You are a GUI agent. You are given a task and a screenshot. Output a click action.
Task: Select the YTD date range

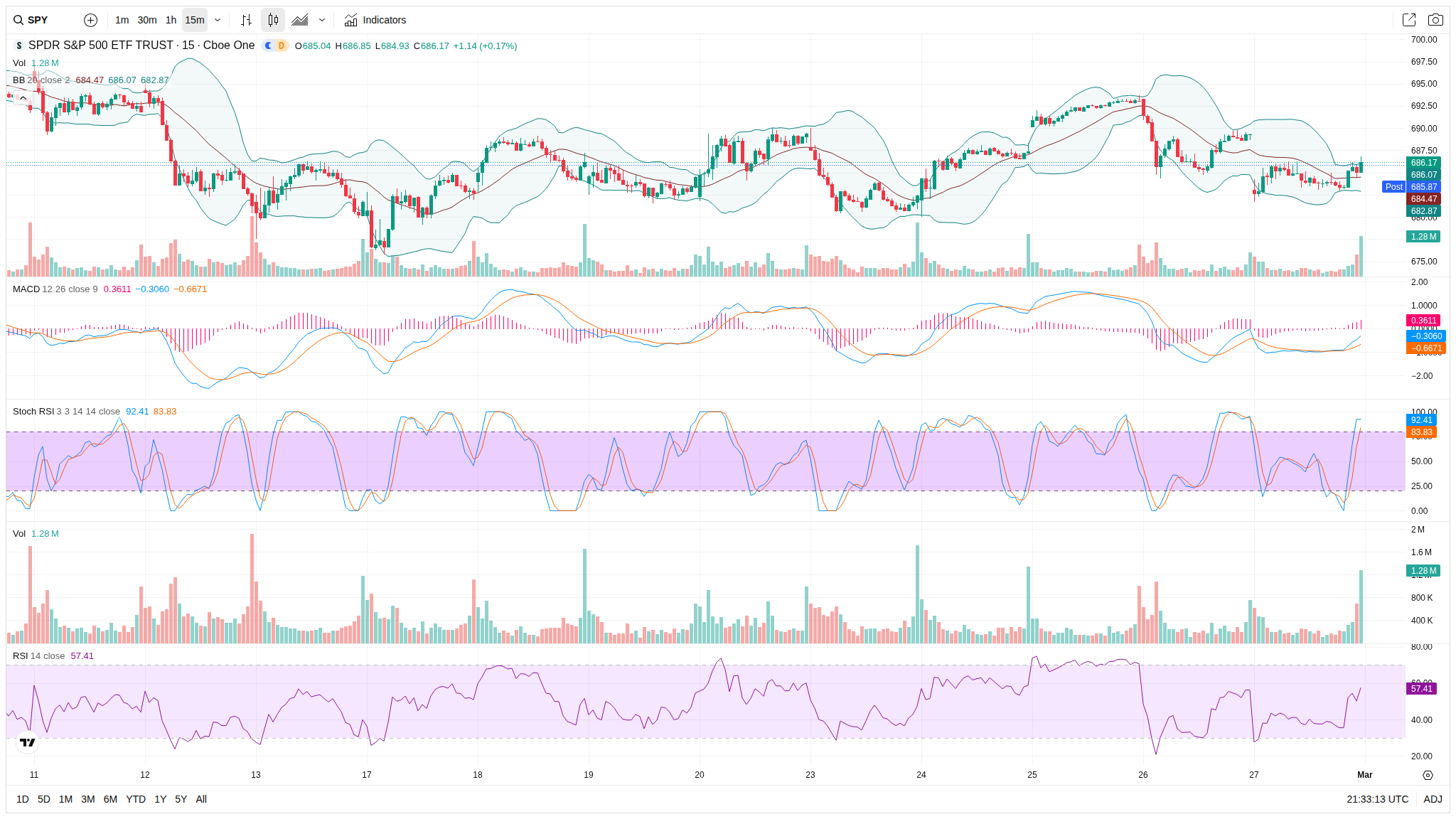136,799
